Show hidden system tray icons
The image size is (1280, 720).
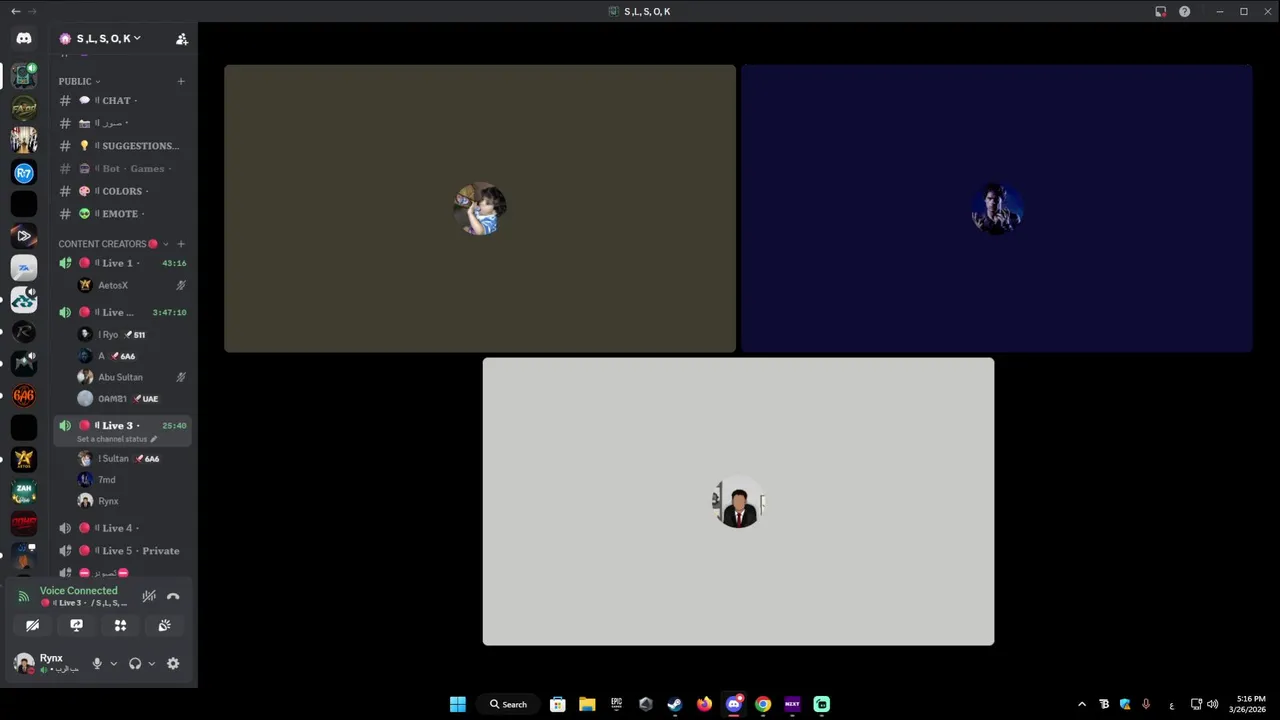1082,704
